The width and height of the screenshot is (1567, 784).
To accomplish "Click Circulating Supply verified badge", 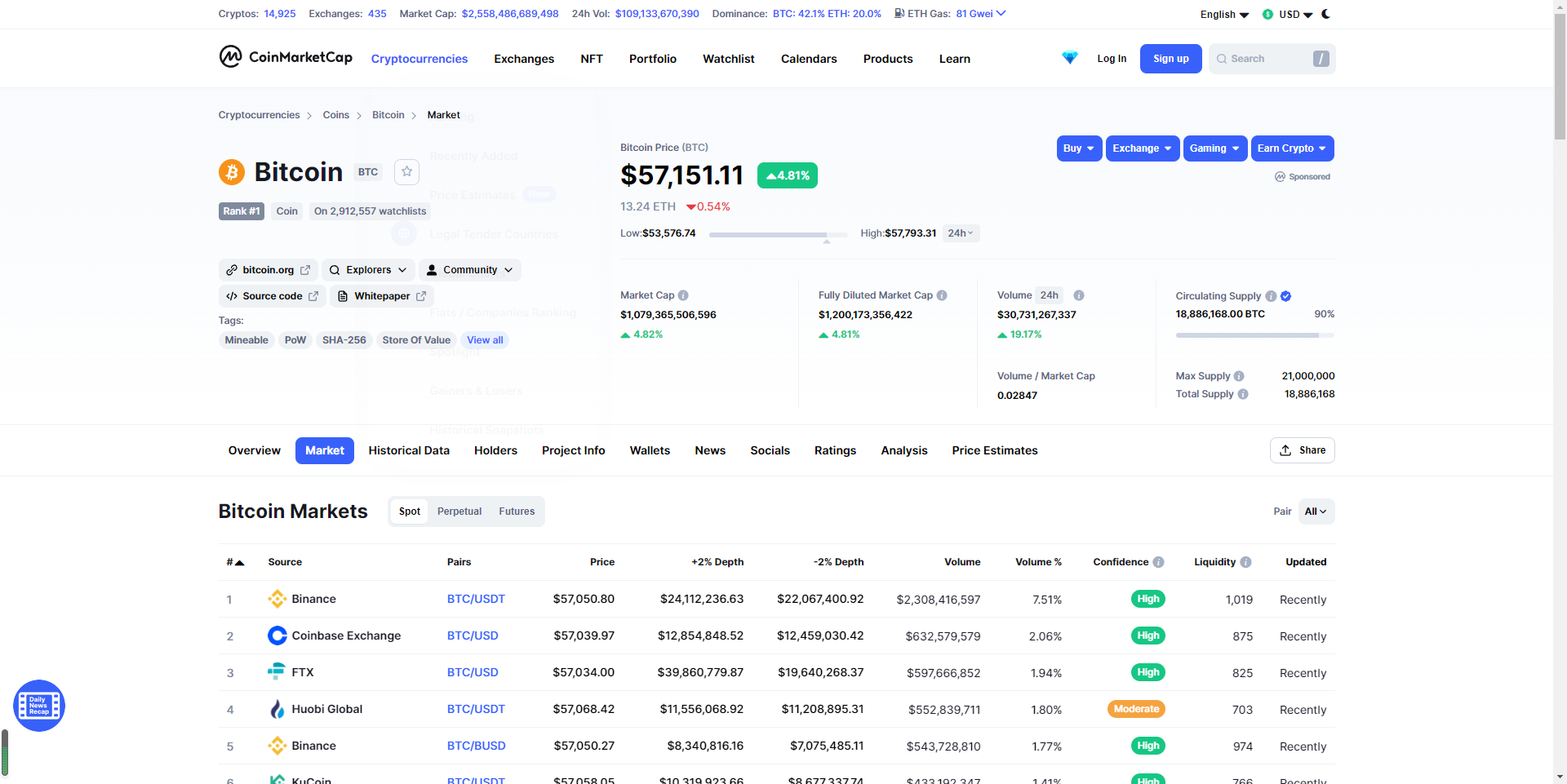I will coord(1285,296).
